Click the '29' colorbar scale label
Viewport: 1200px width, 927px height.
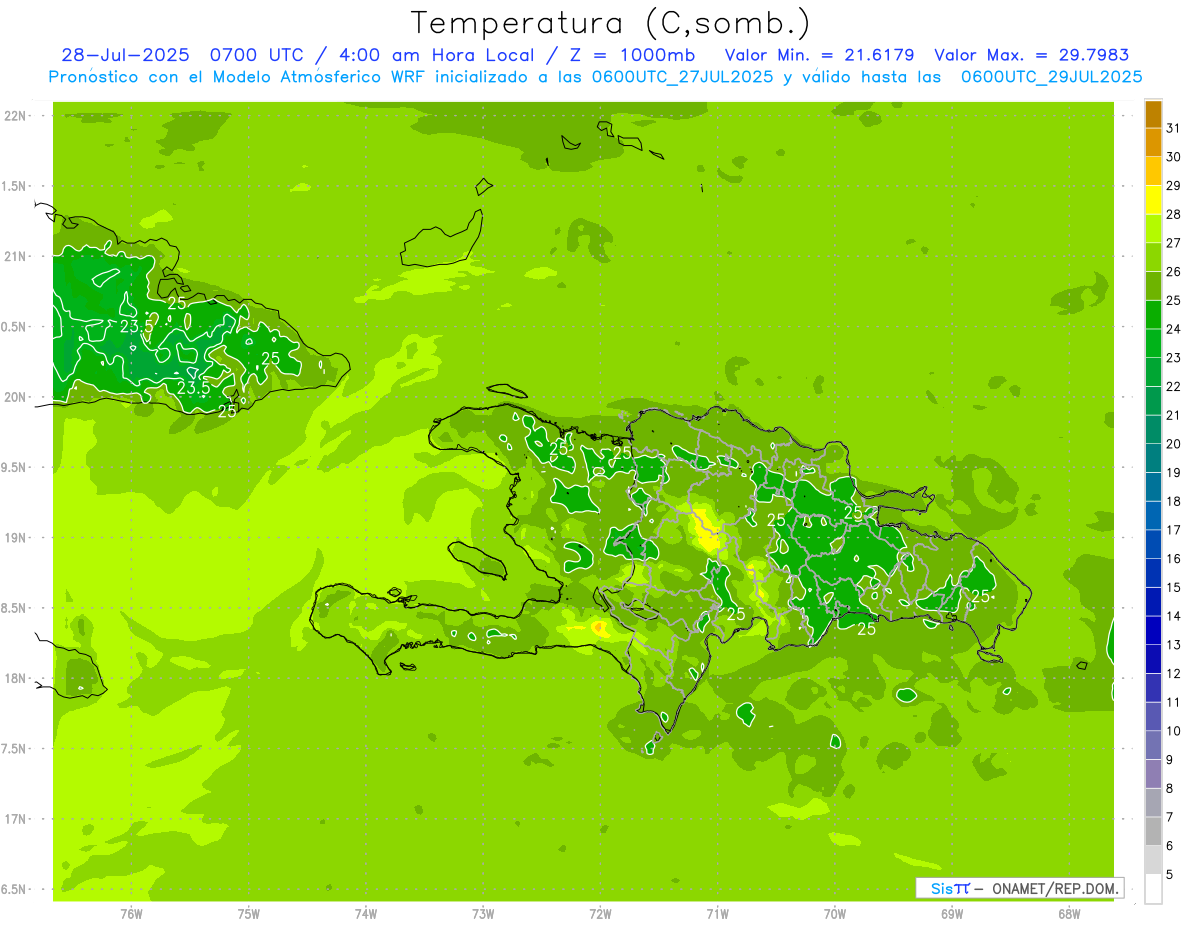pos(1174,185)
